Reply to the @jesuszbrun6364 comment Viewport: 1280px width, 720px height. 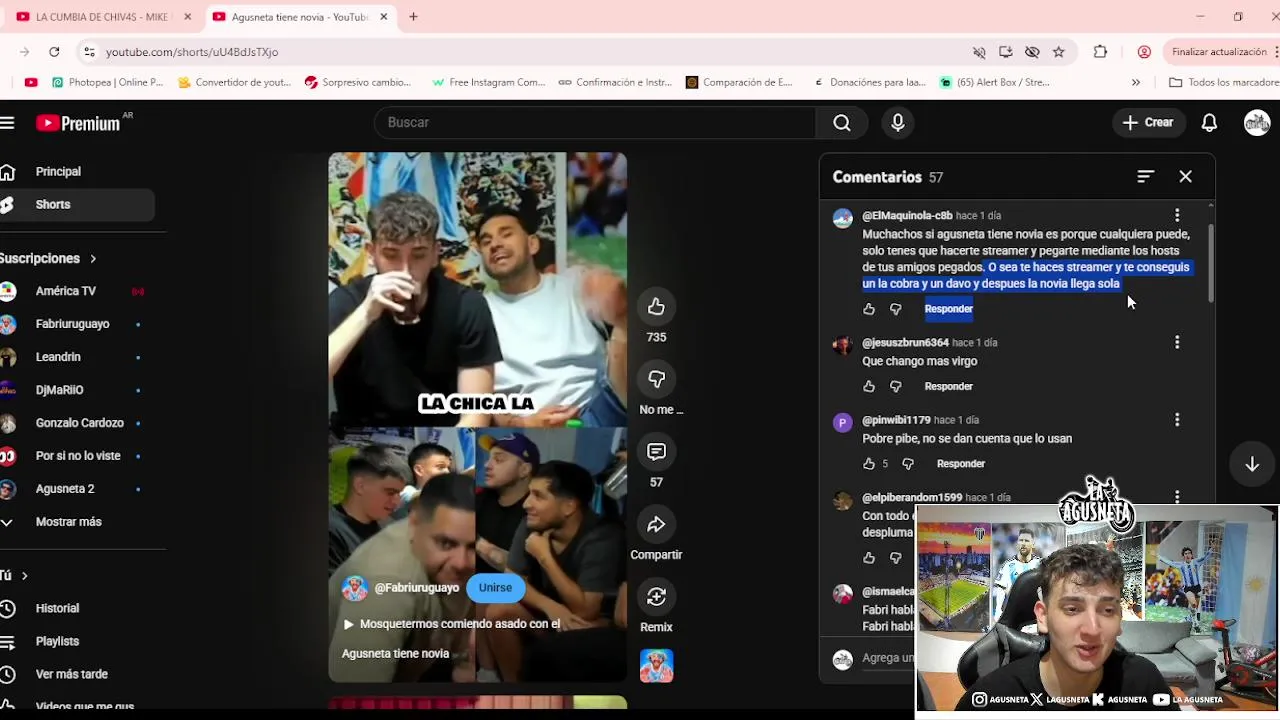[948, 386]
